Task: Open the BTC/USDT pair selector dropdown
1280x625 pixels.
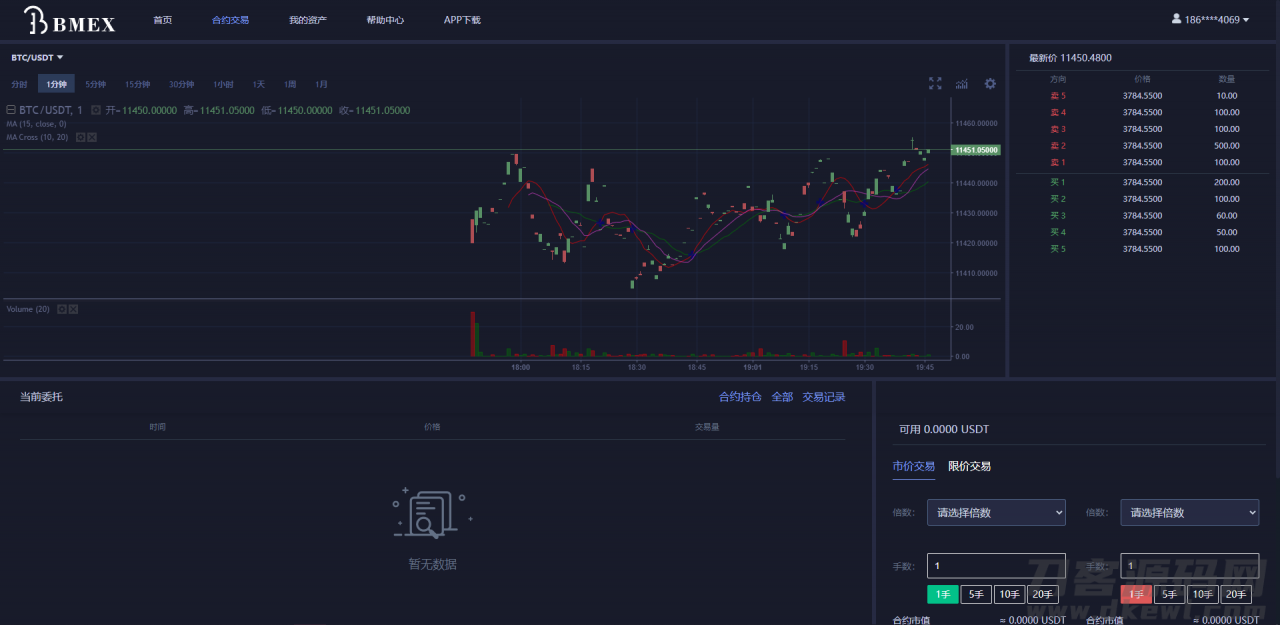Action: pos(36,57)
